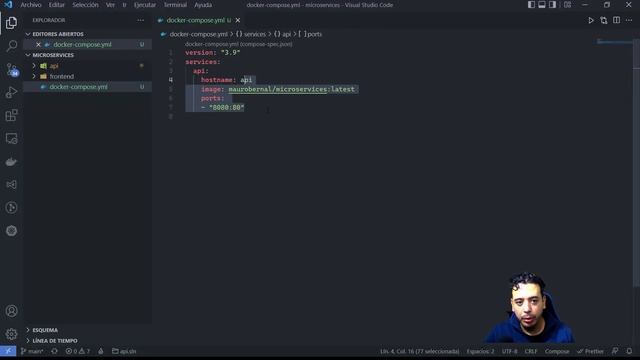The image size is (640, 360).
Task: Open the errors and warnings counter
Action: click(x=78, y=351)
